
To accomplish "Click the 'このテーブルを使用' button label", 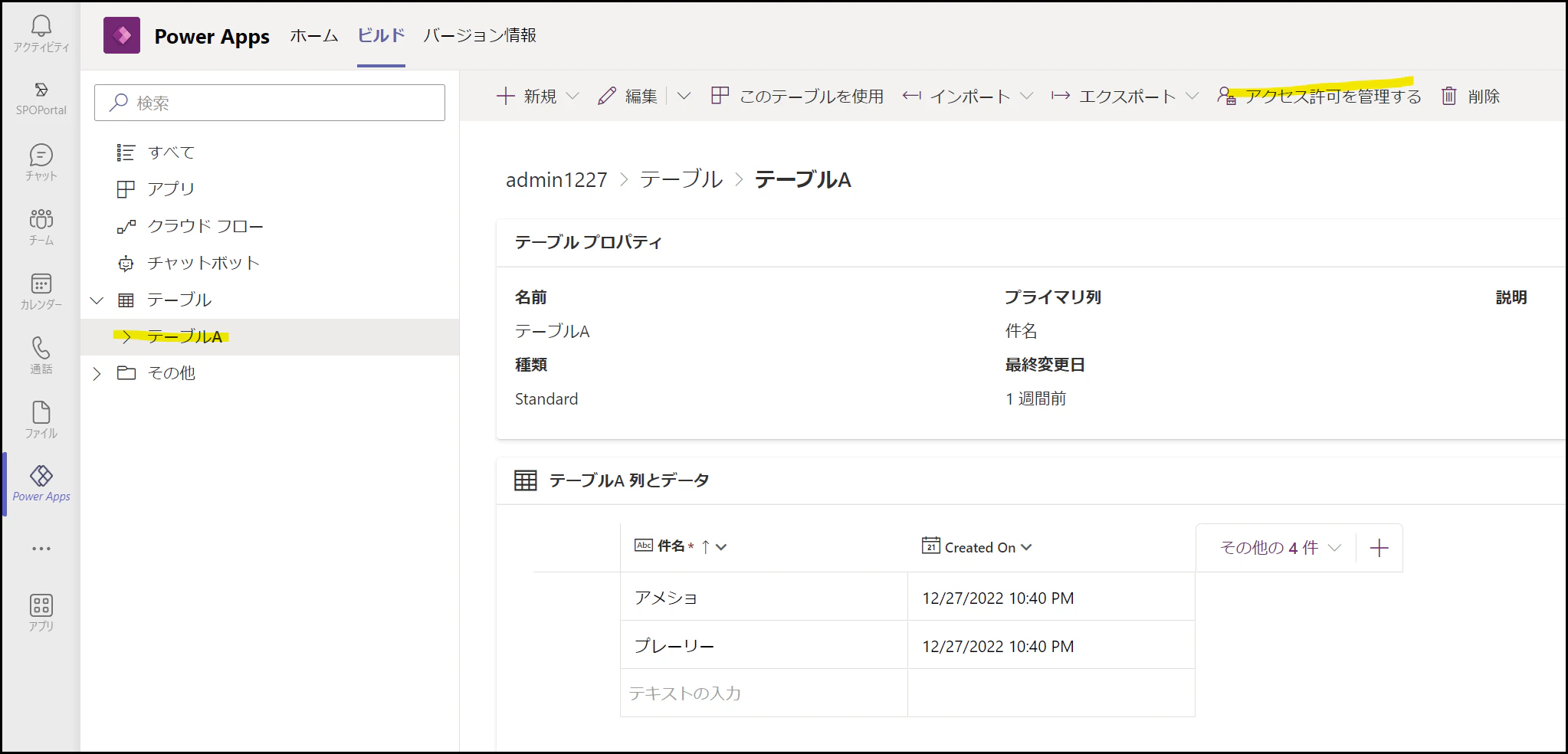I will point(812,96).
